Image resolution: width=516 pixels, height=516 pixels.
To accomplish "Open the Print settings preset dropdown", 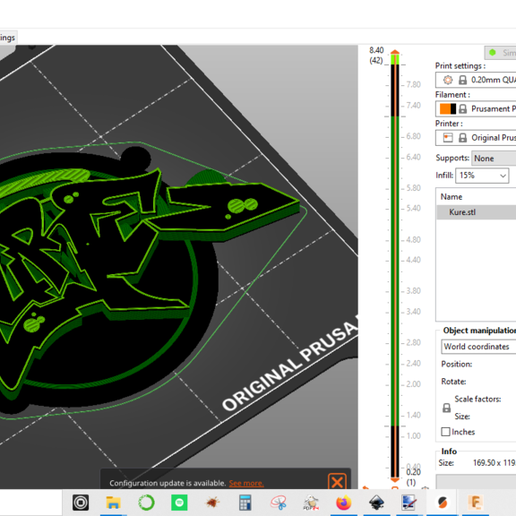I will coord(476,80).
